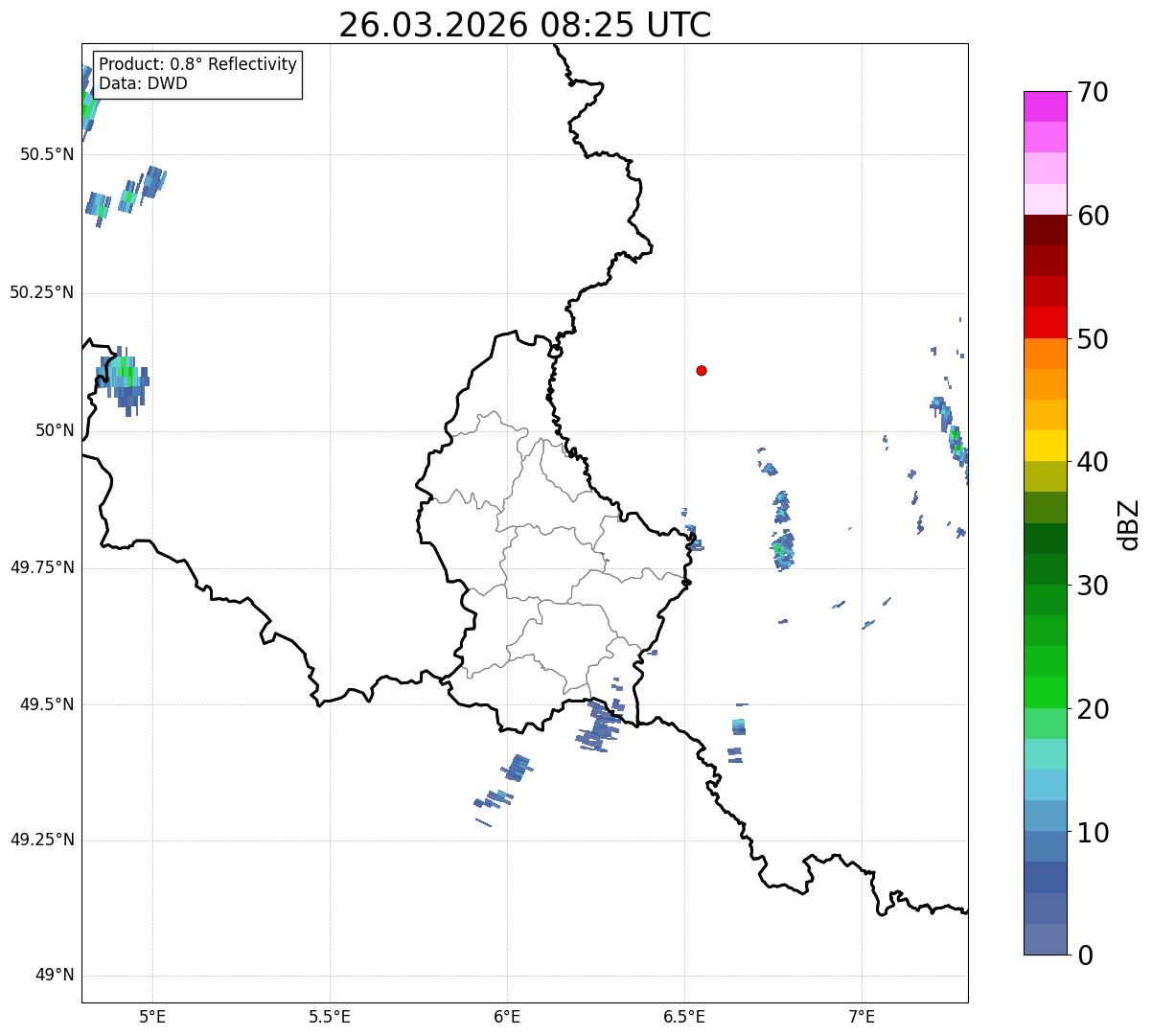The height and width of the screenshot is (1036, 1152).
Task: Click the 6°E longitude axis label
Action: point(507,1017)
